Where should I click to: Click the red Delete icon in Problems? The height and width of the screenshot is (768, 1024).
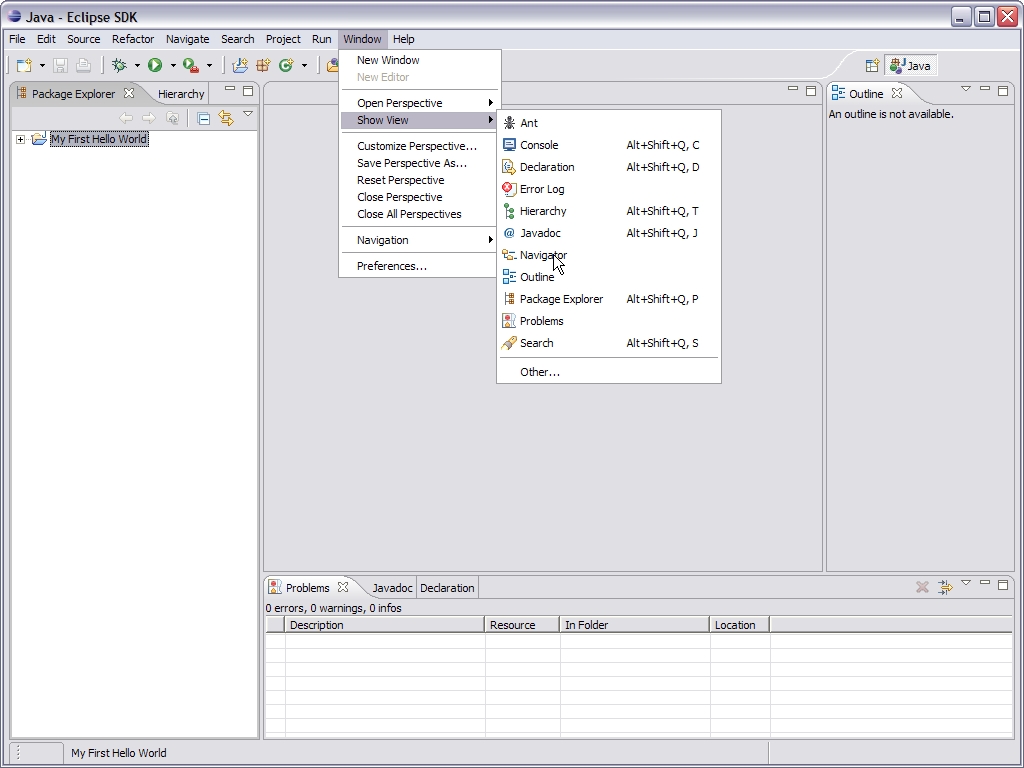[922, 587]
